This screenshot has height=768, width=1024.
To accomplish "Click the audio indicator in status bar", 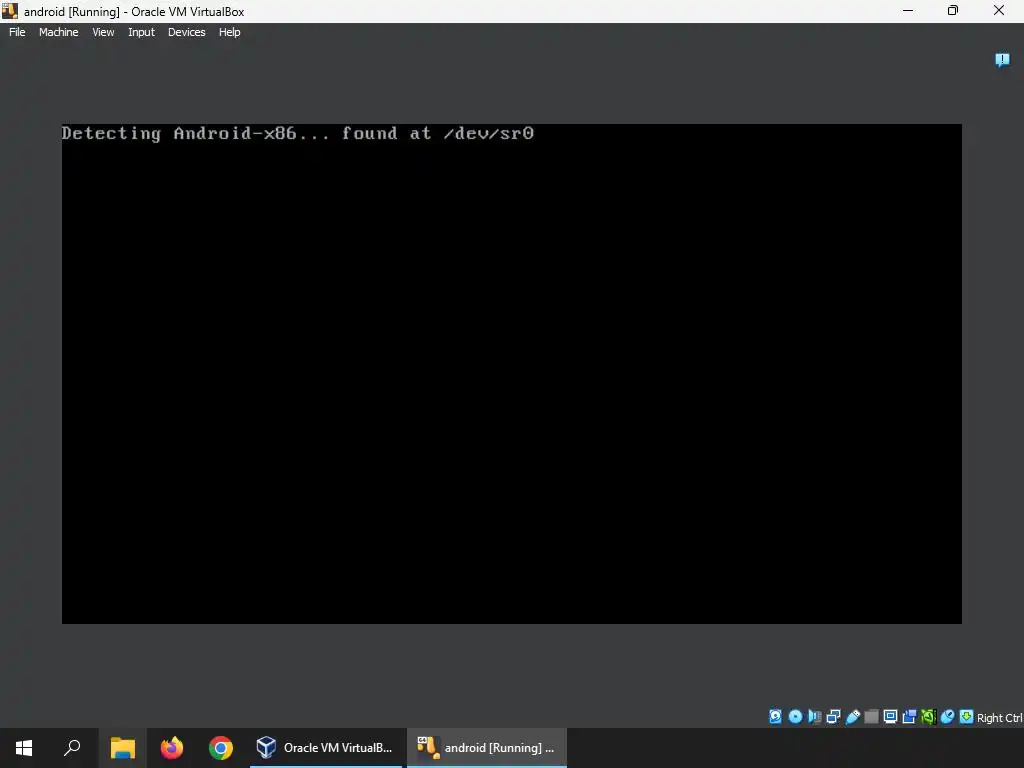I will coord(814,716).
